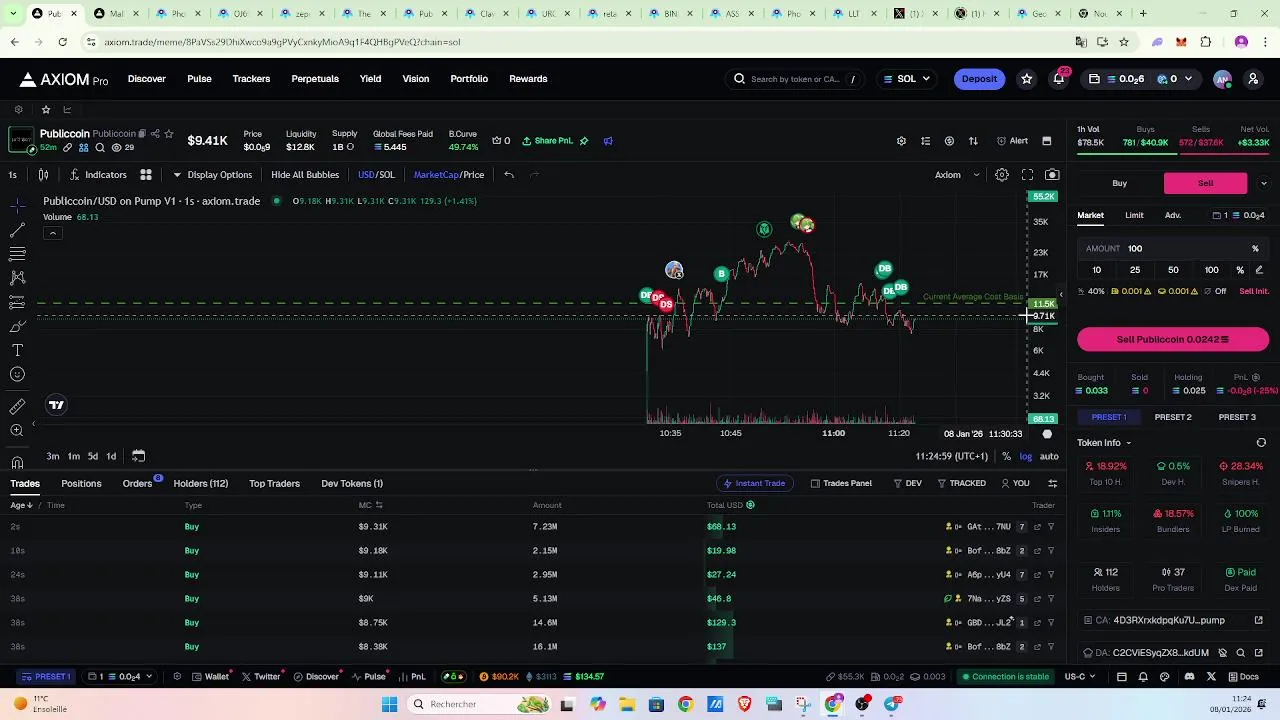Open the Axiom chart source dropdown
This screenshot has width=1280, height=720.
click(957, 175)
